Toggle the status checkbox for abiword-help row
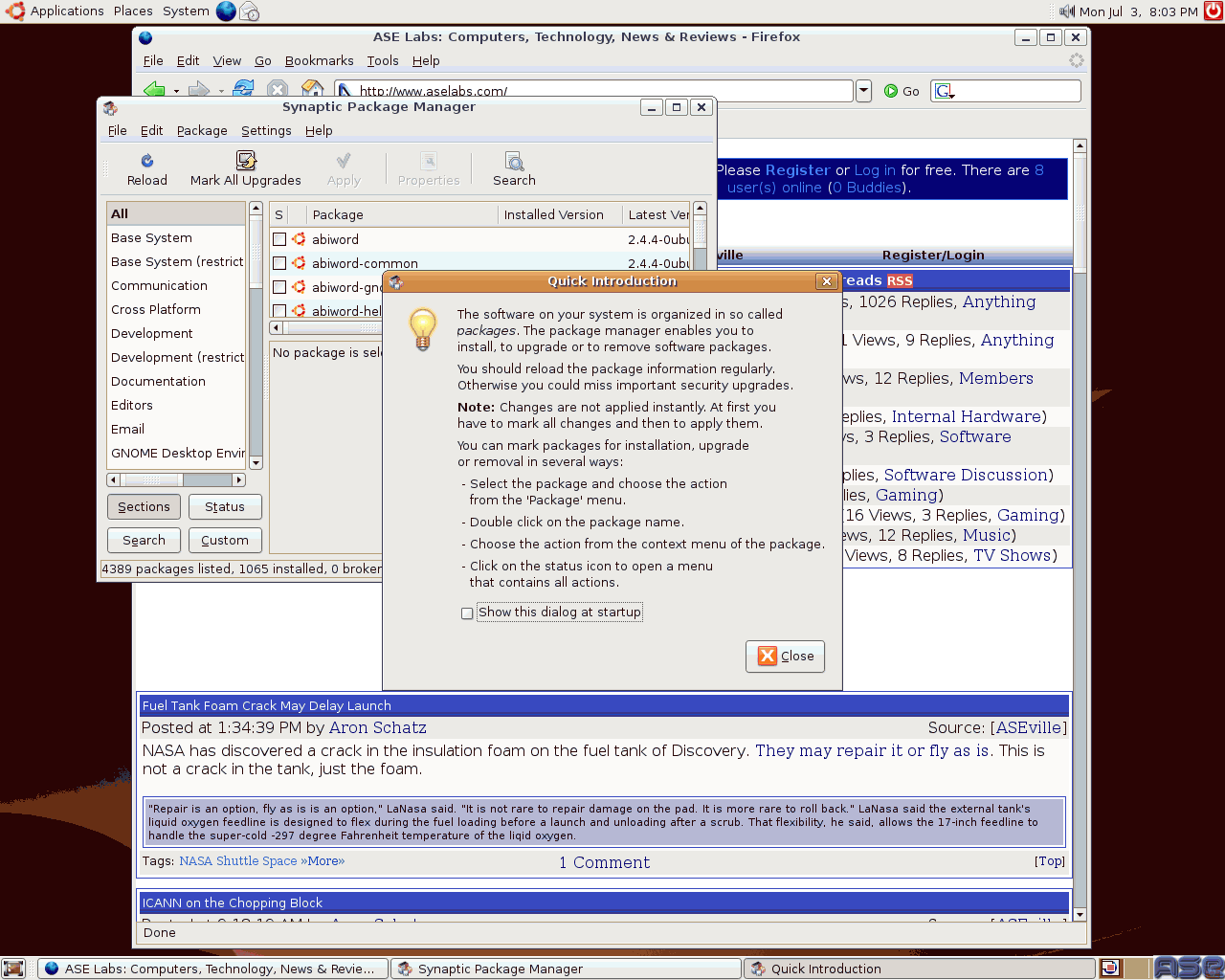1225x980 pixels. coord(279,310)
